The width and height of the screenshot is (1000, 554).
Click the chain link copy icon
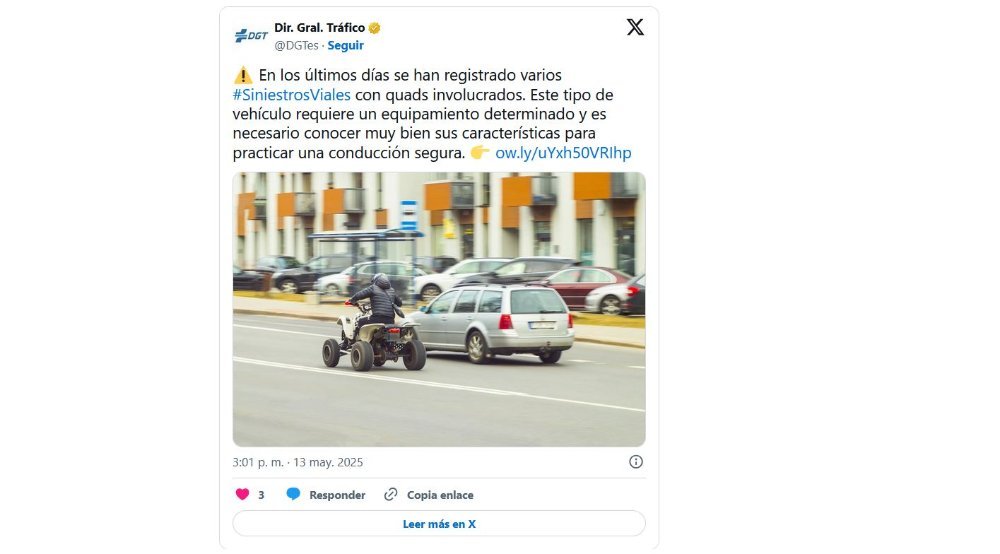pyautogui.click(x=390, y=494)
